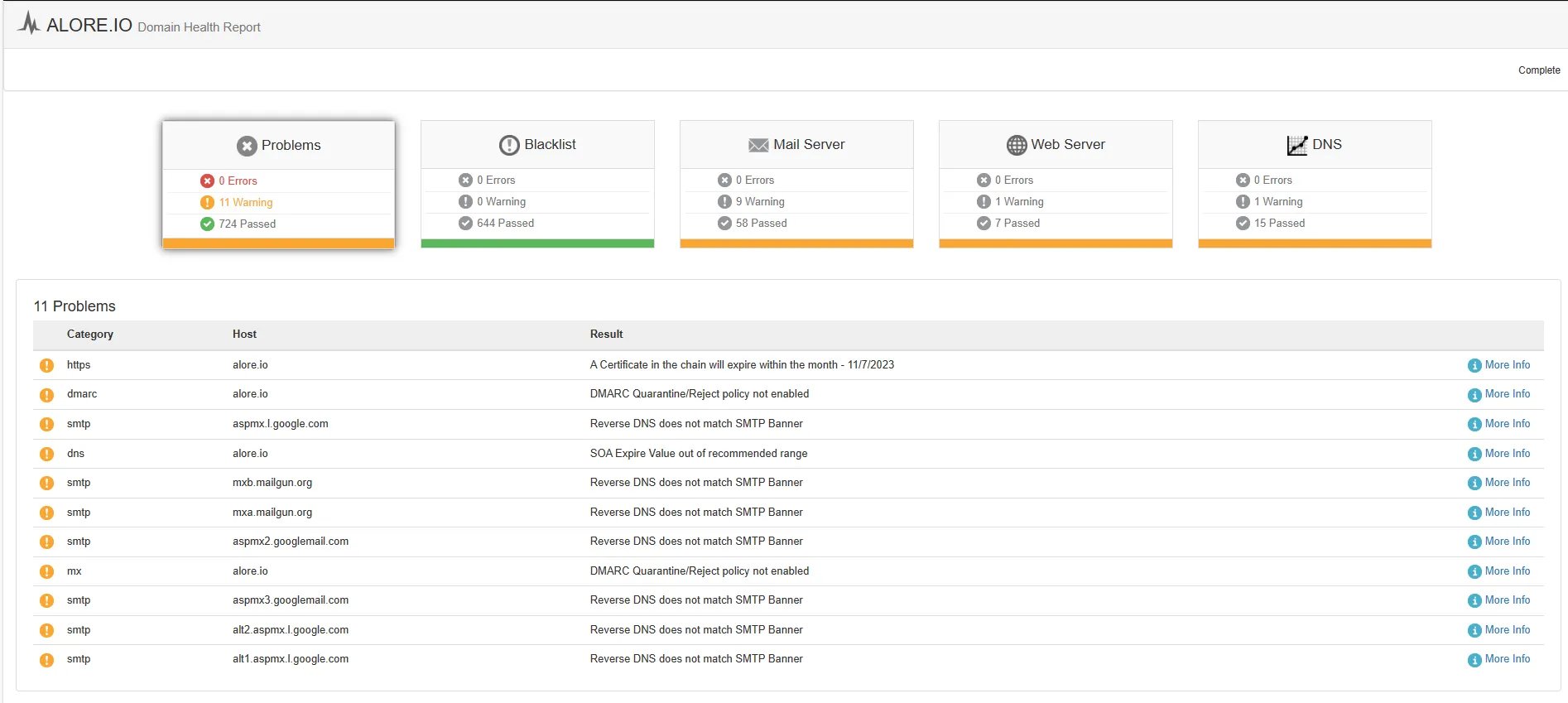The height and width of the screenshot is (703, 1568).
Task: Click warning icon on the dns row
Action: point(47,454)
